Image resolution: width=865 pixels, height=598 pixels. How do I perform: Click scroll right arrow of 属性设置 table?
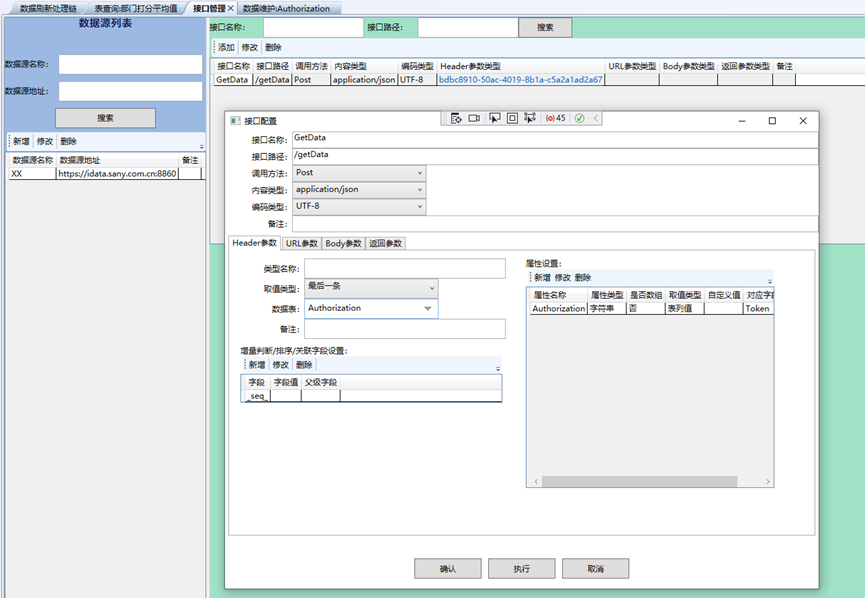(x=767, y=482)
